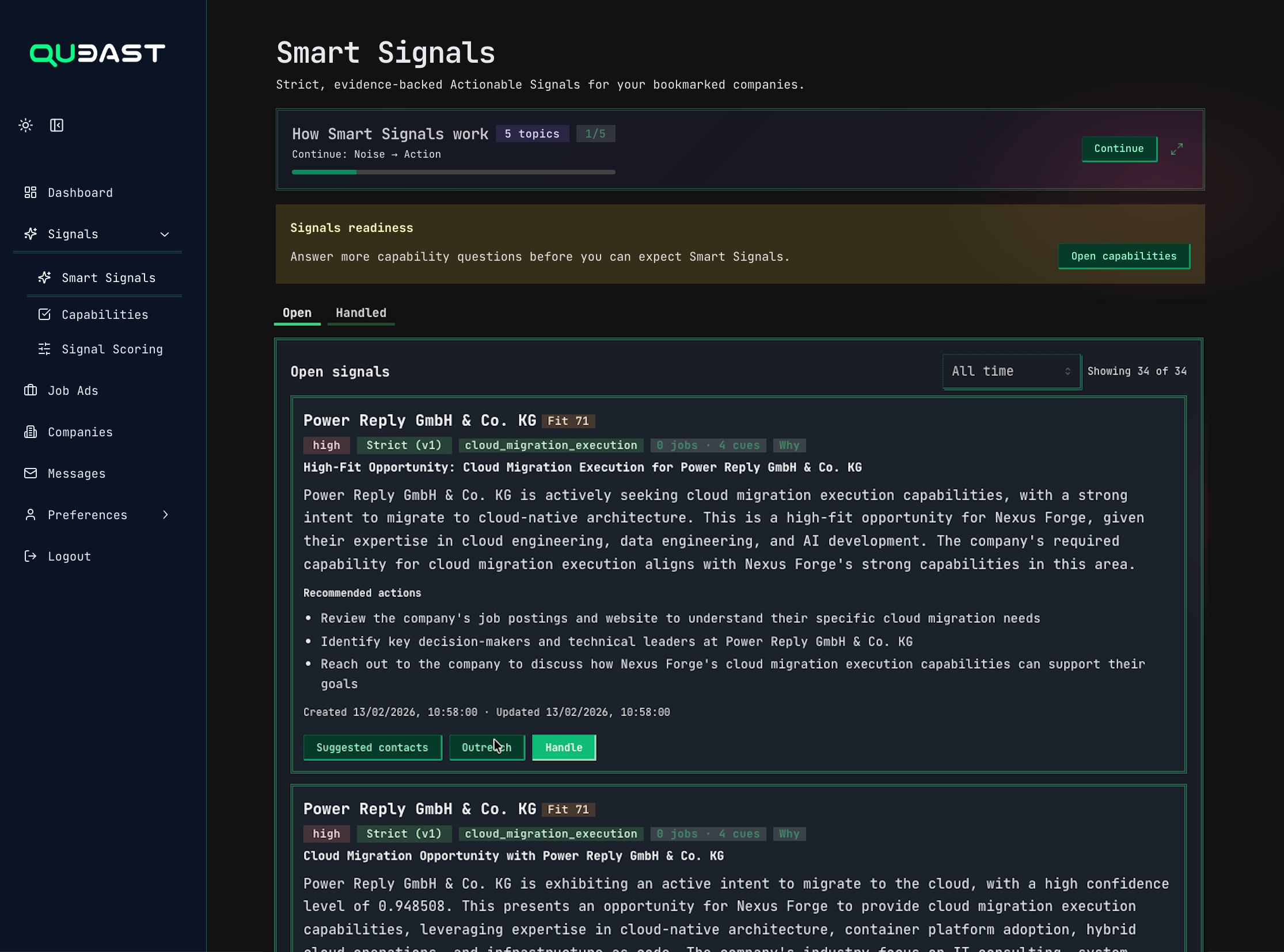Open capabilities from the readiness banner
Image resolution: width=1284 pixels, height=952 pixels.
click(x=1124, y=256)
